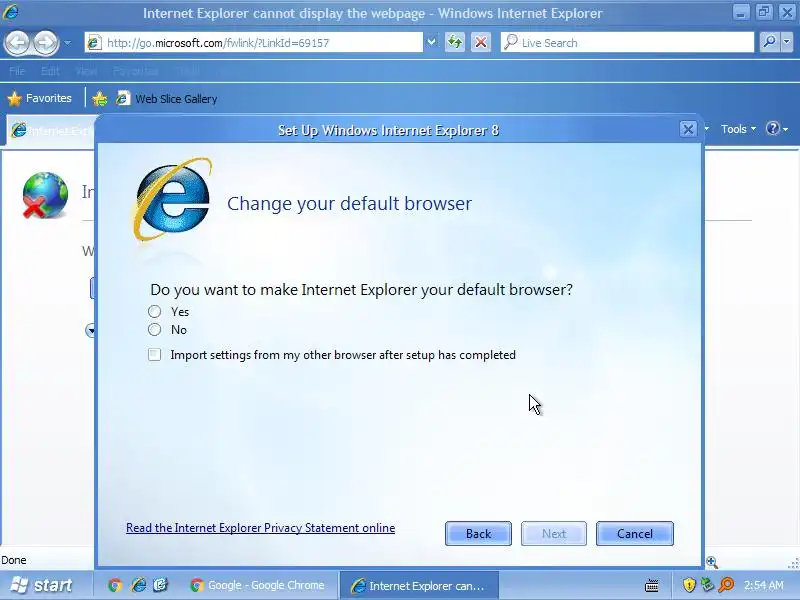Image resolution: width=800 pixels, height=600 pixels.
Task: Click the Help question mark icon
Action: pos(772,129)
